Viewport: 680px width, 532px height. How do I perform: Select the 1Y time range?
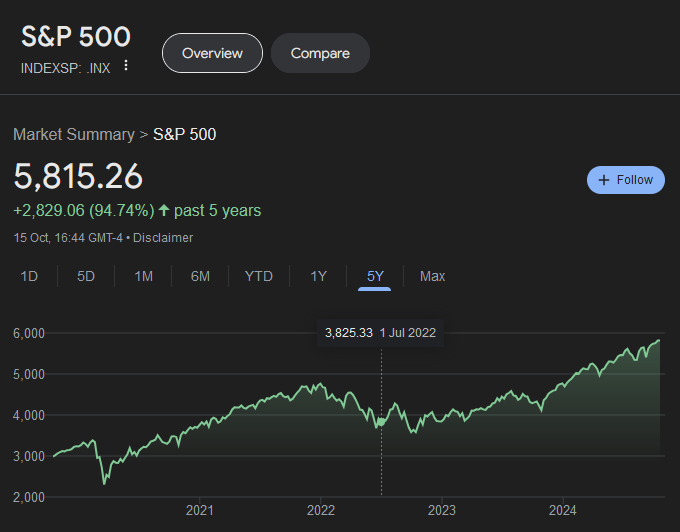tap(318, 276)
